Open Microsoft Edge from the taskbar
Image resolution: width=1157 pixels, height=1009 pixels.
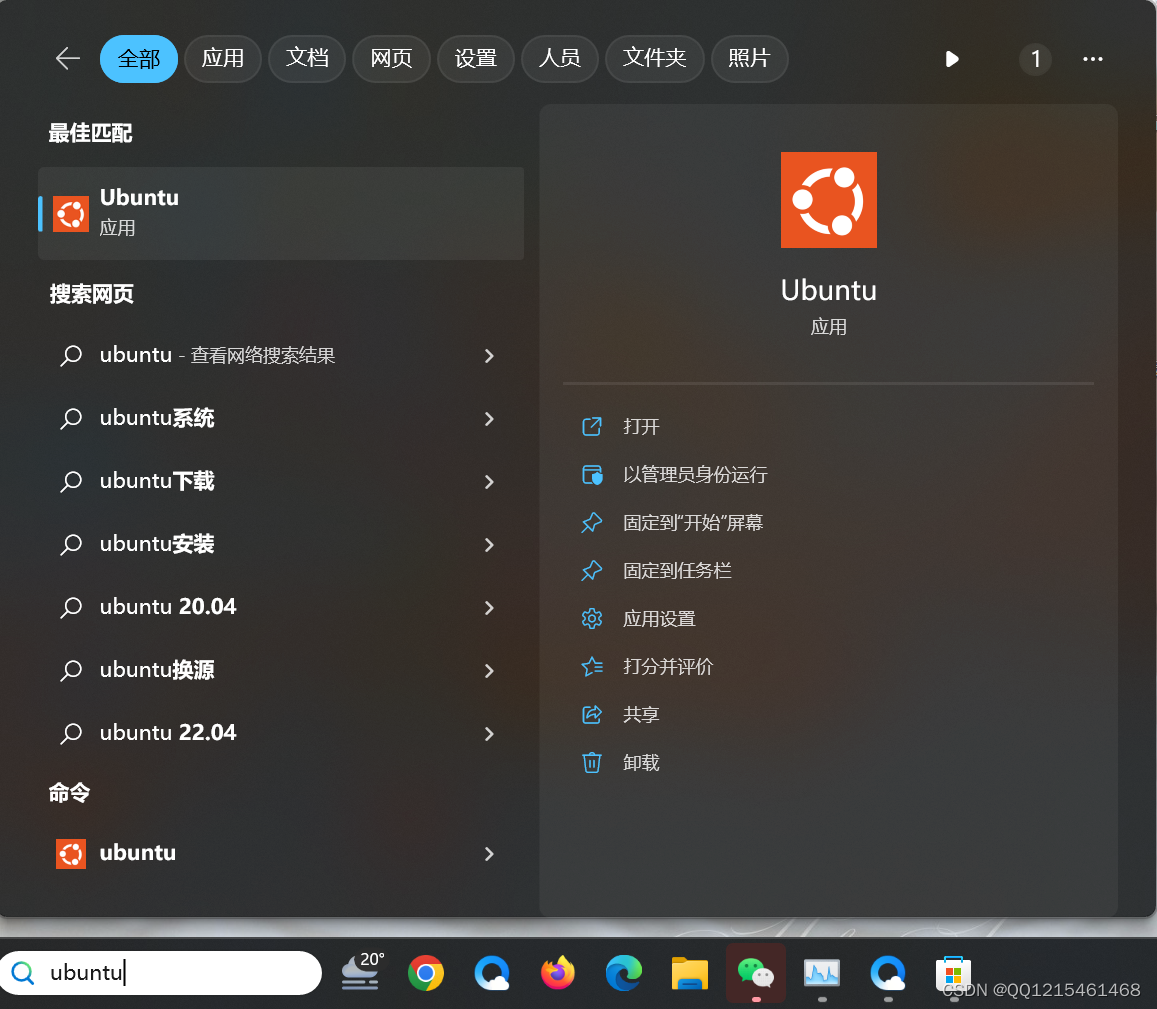coord(624,973)
